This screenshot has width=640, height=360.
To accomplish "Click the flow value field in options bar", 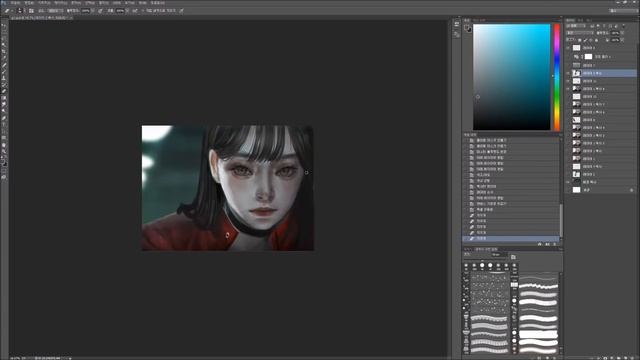I will point(120,10).
